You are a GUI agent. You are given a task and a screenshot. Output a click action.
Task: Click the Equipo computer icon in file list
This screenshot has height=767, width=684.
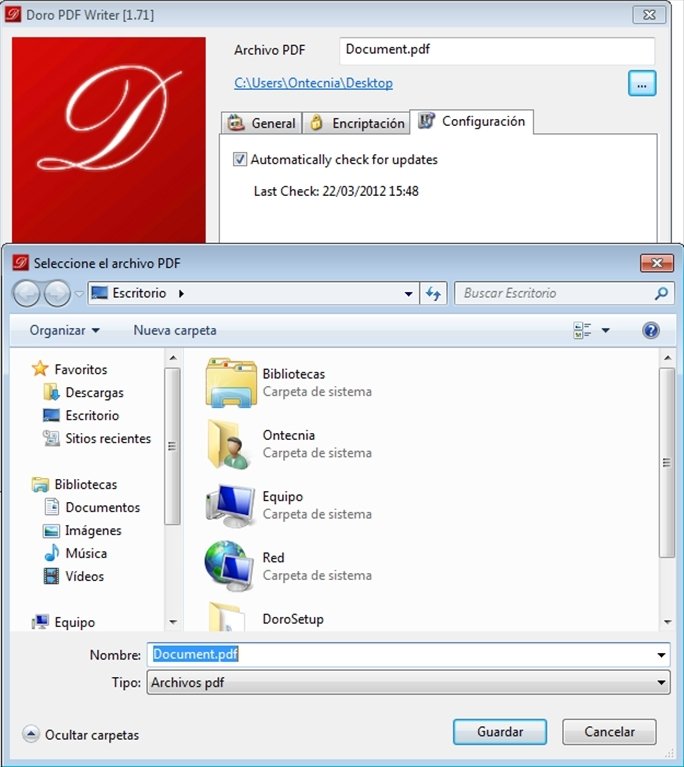(230, 505)
